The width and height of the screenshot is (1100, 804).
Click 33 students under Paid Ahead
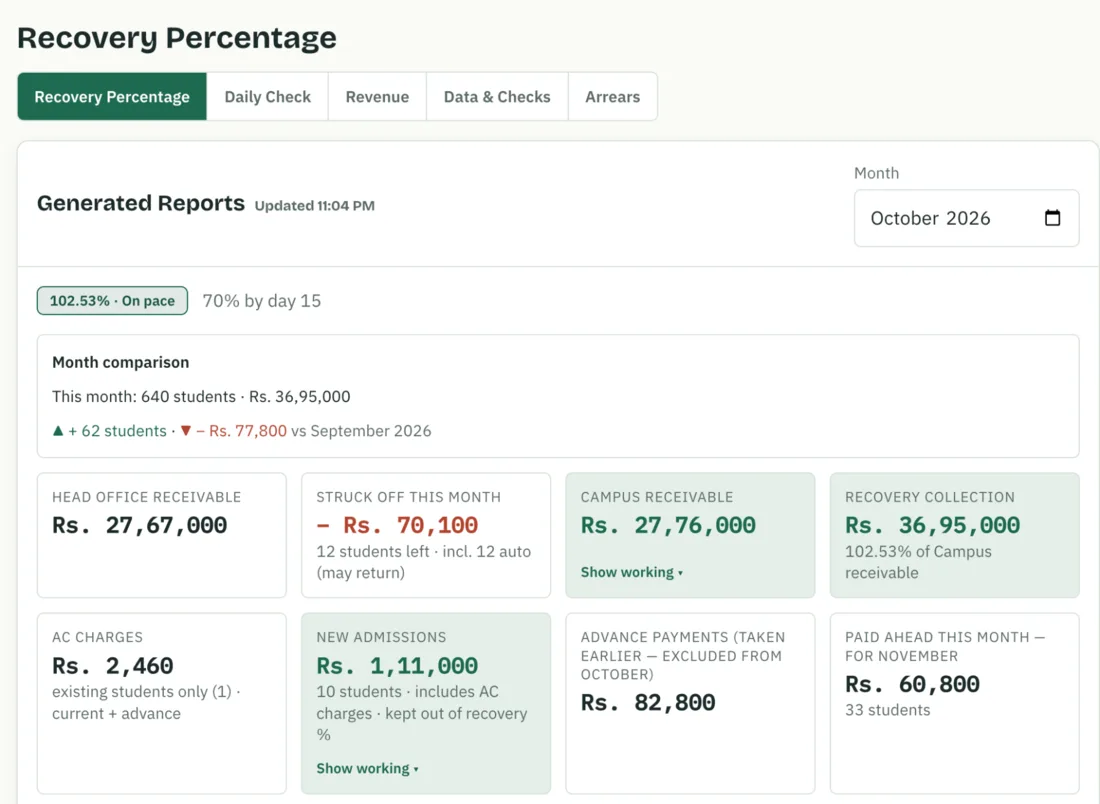pos(887,710)
